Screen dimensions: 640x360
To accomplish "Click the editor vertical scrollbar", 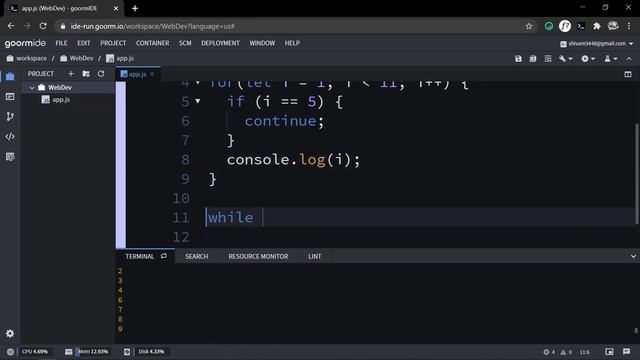I will (637, 173).
